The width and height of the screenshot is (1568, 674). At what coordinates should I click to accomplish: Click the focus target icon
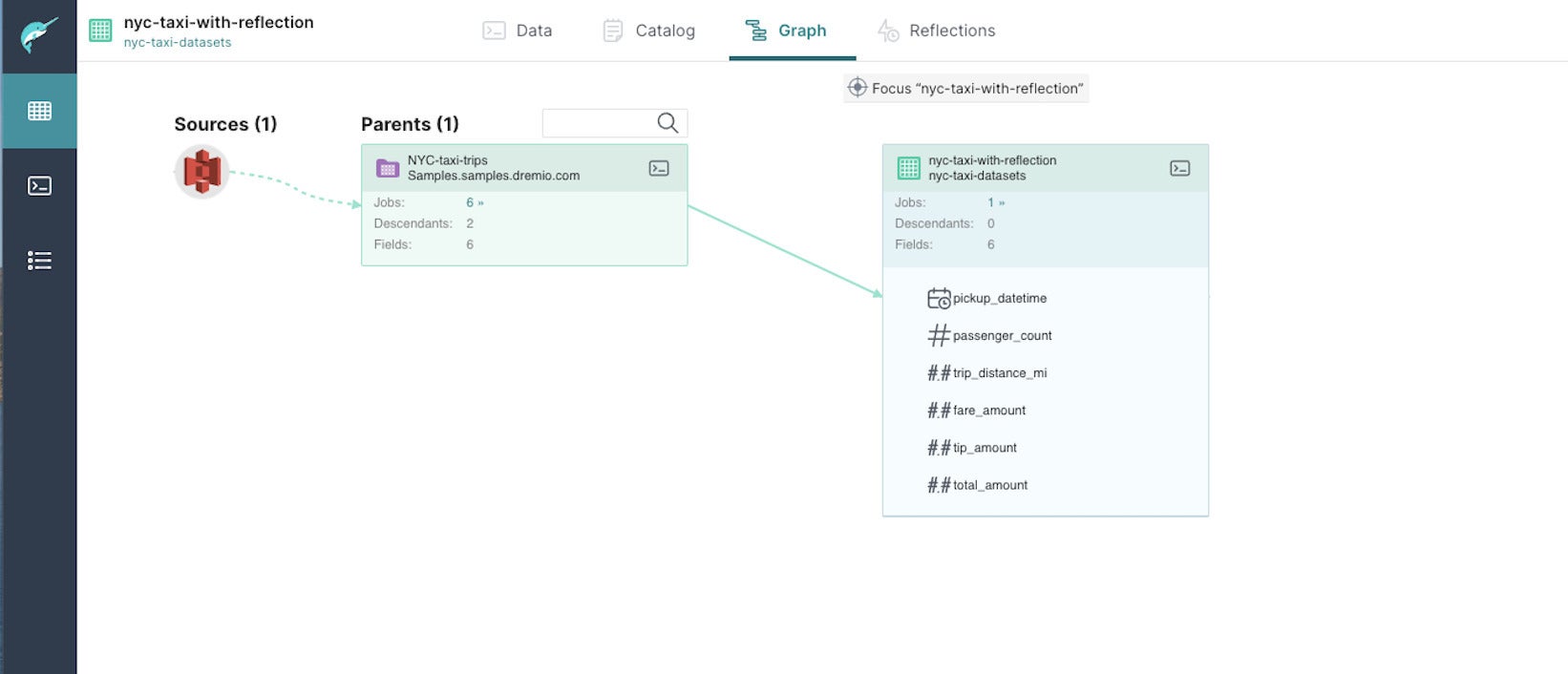tap(858, 88)
